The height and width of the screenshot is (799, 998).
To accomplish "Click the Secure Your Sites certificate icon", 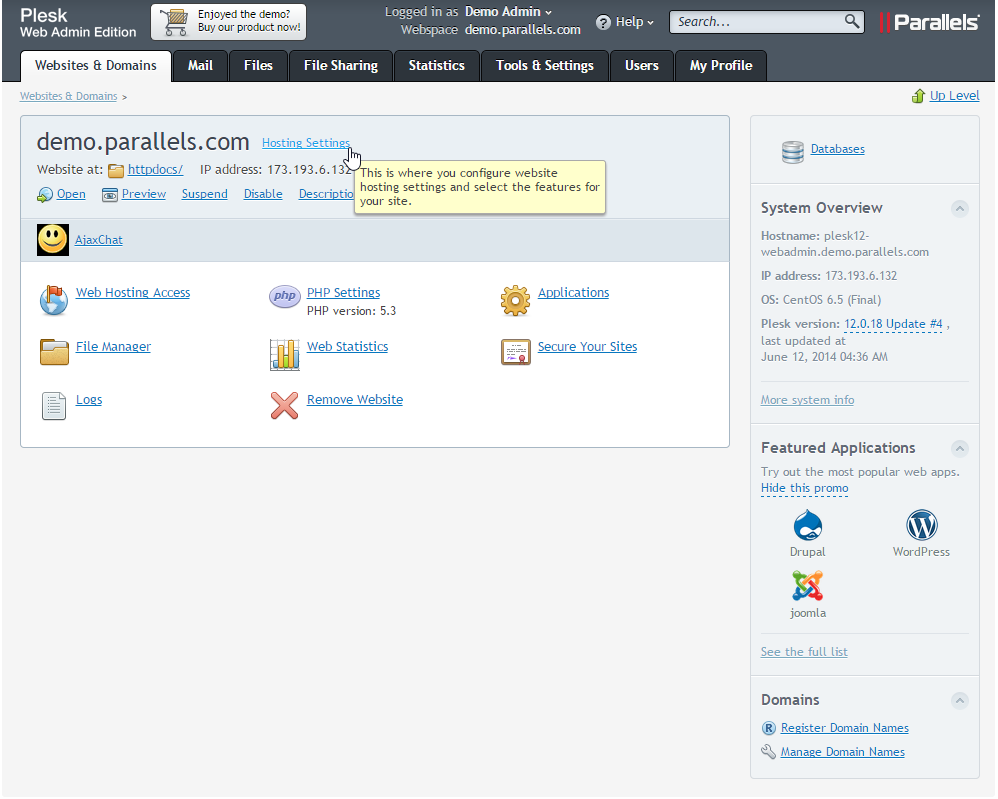I will tap(515, 352).
